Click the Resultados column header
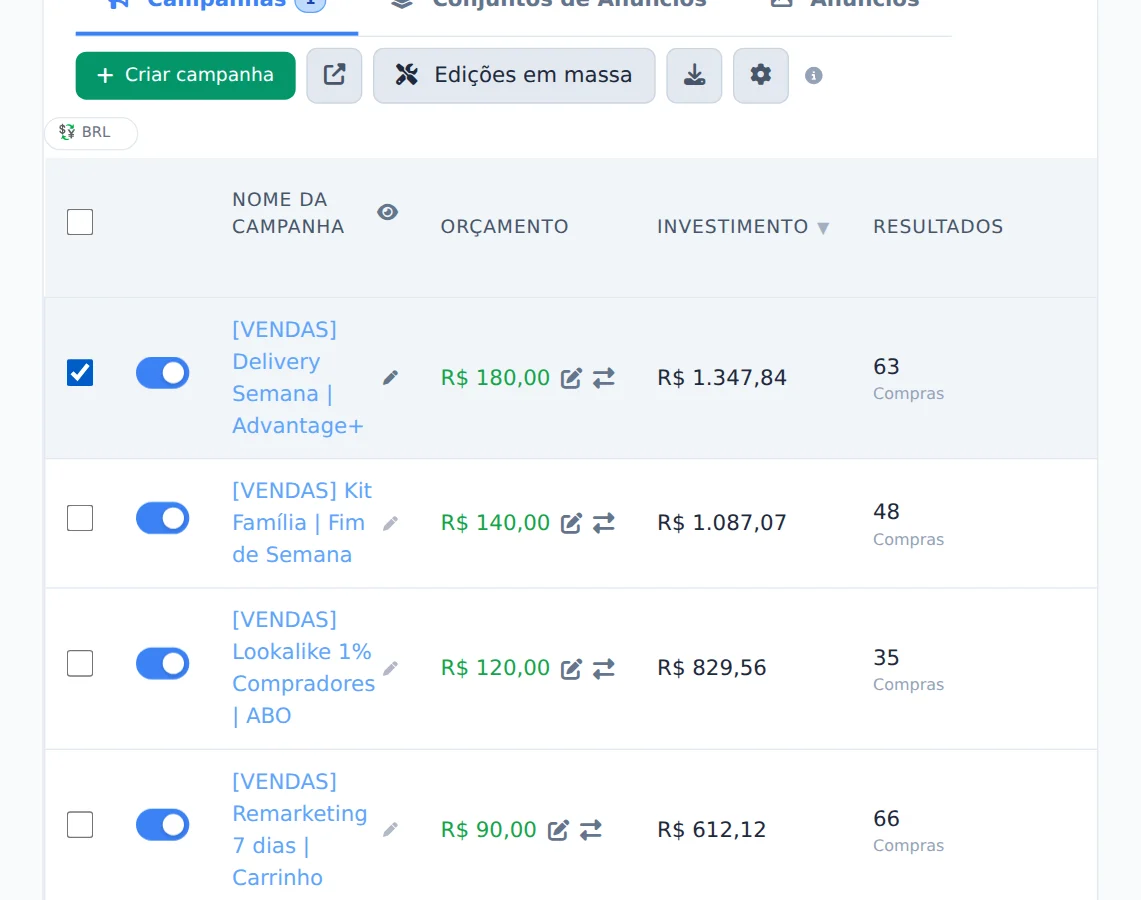The width and height of the screenshot is (1141, 900). tap(938, 226)
